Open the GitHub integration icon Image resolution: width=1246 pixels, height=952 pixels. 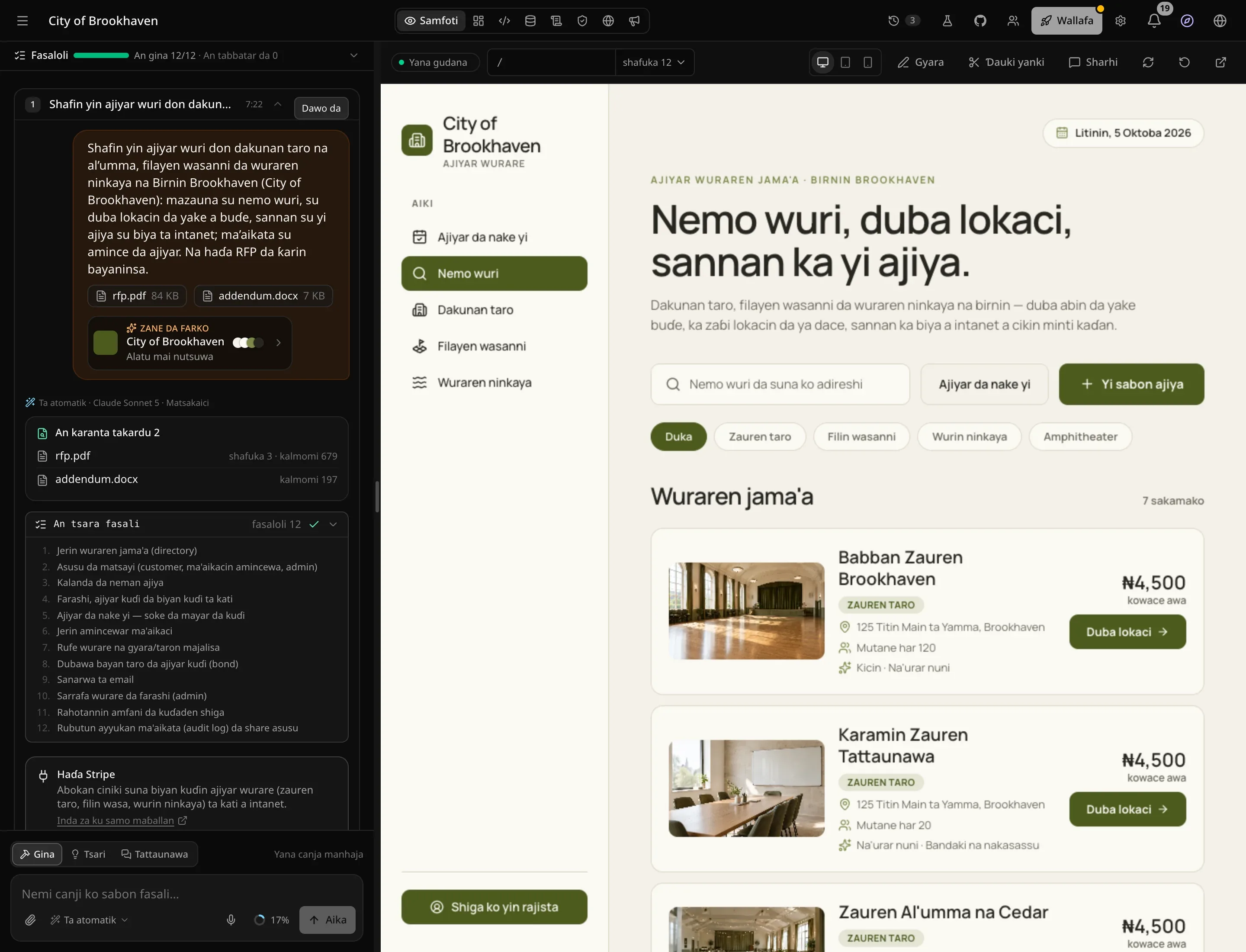tap(980, 21)
